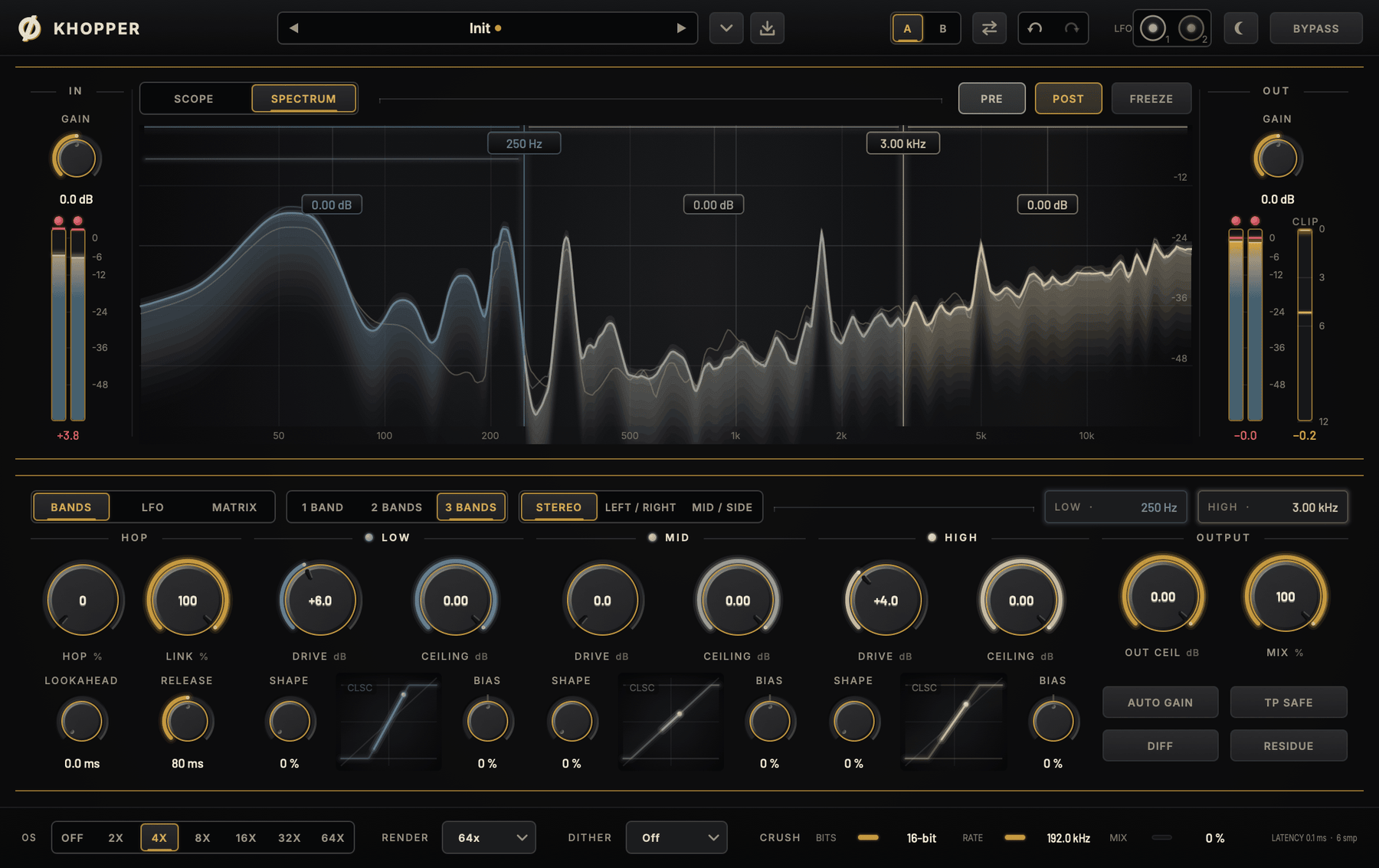Click the Khopper logo icon
This screenshot has width=1379, height=868.
(x=30, y=28)
